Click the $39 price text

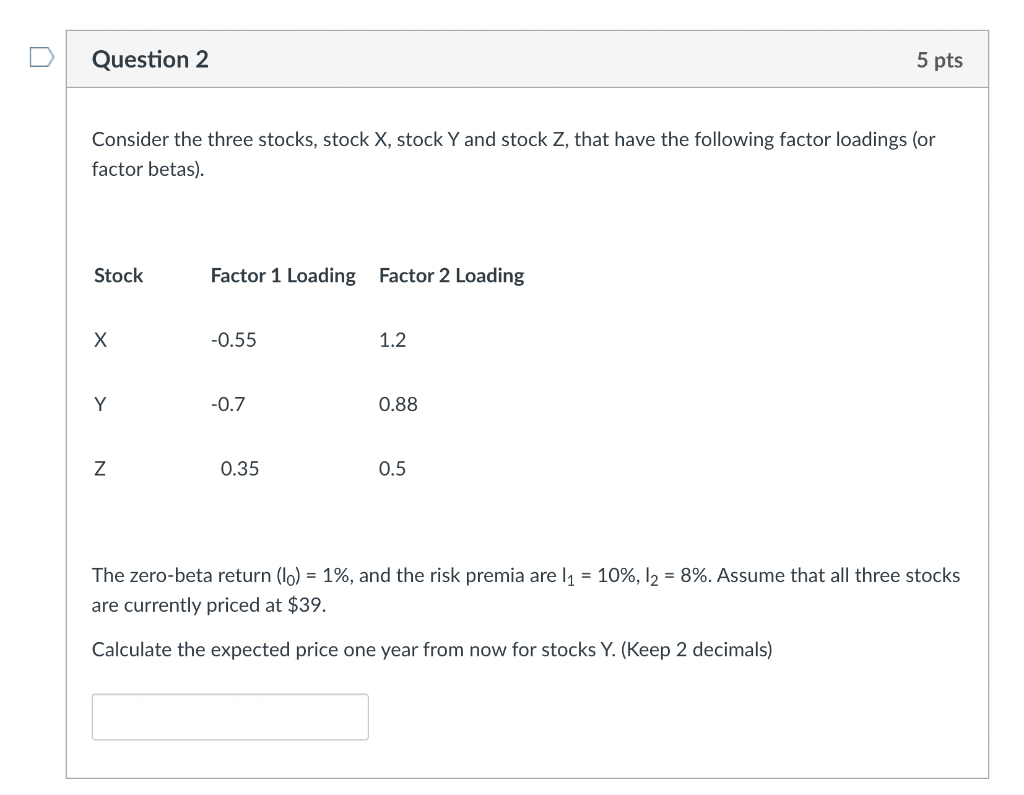(x=306, y=605)
